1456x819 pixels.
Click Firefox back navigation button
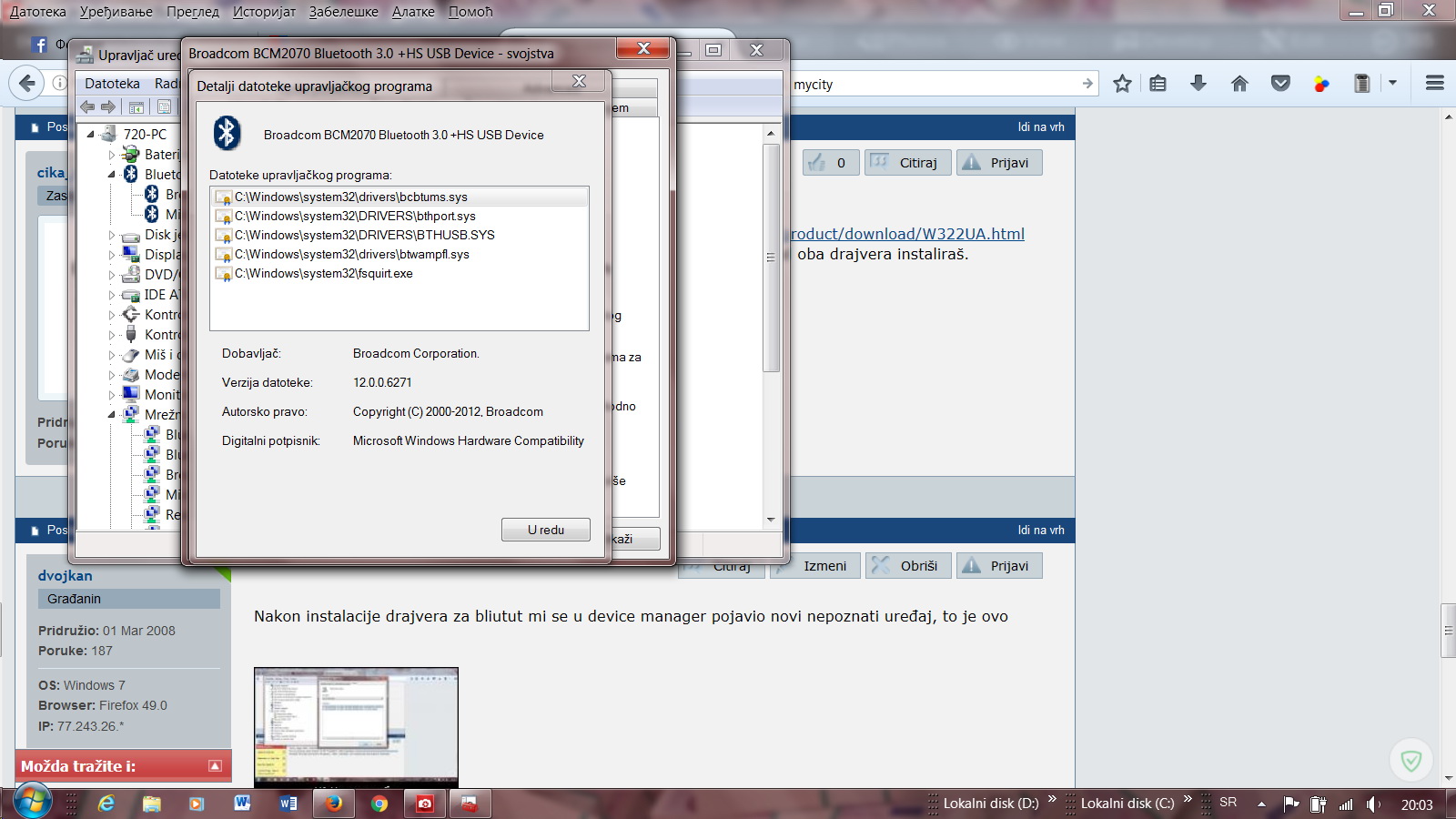[27, 84]
